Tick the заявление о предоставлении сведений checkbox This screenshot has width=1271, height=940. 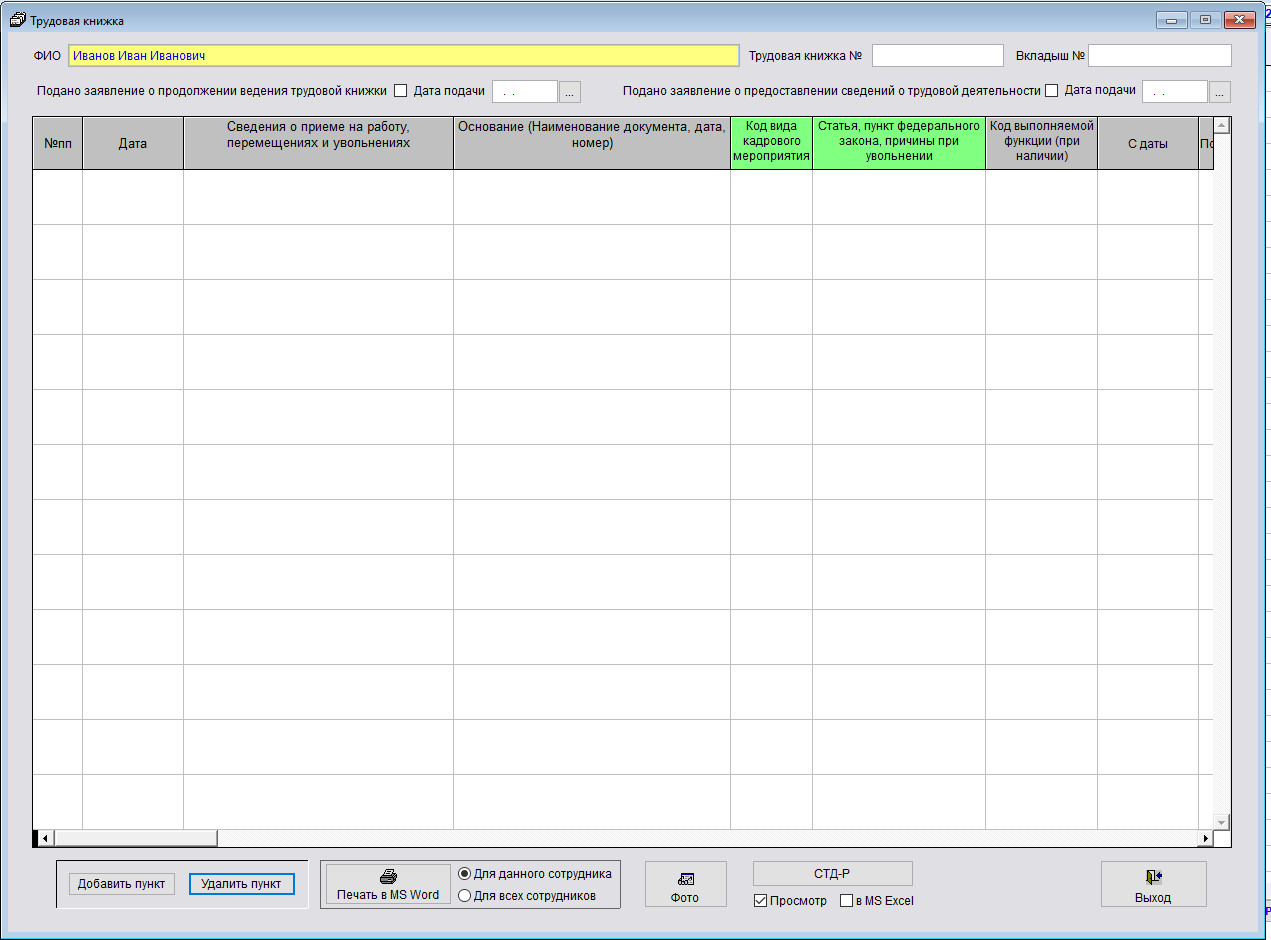[x=1051, y=91]
